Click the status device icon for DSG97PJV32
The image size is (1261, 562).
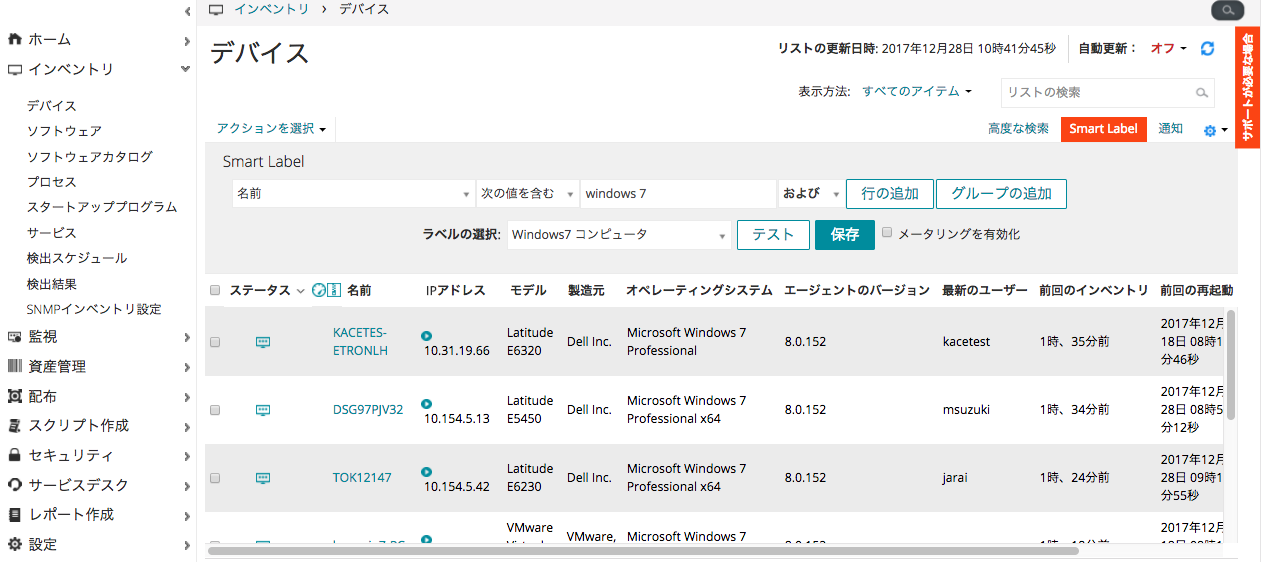(x=263, y=410)
